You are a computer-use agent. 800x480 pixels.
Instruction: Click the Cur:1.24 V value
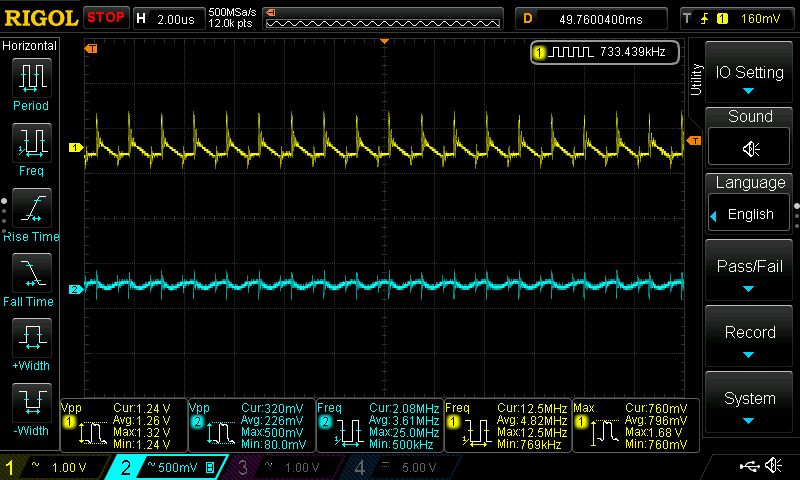click(142, 408)
